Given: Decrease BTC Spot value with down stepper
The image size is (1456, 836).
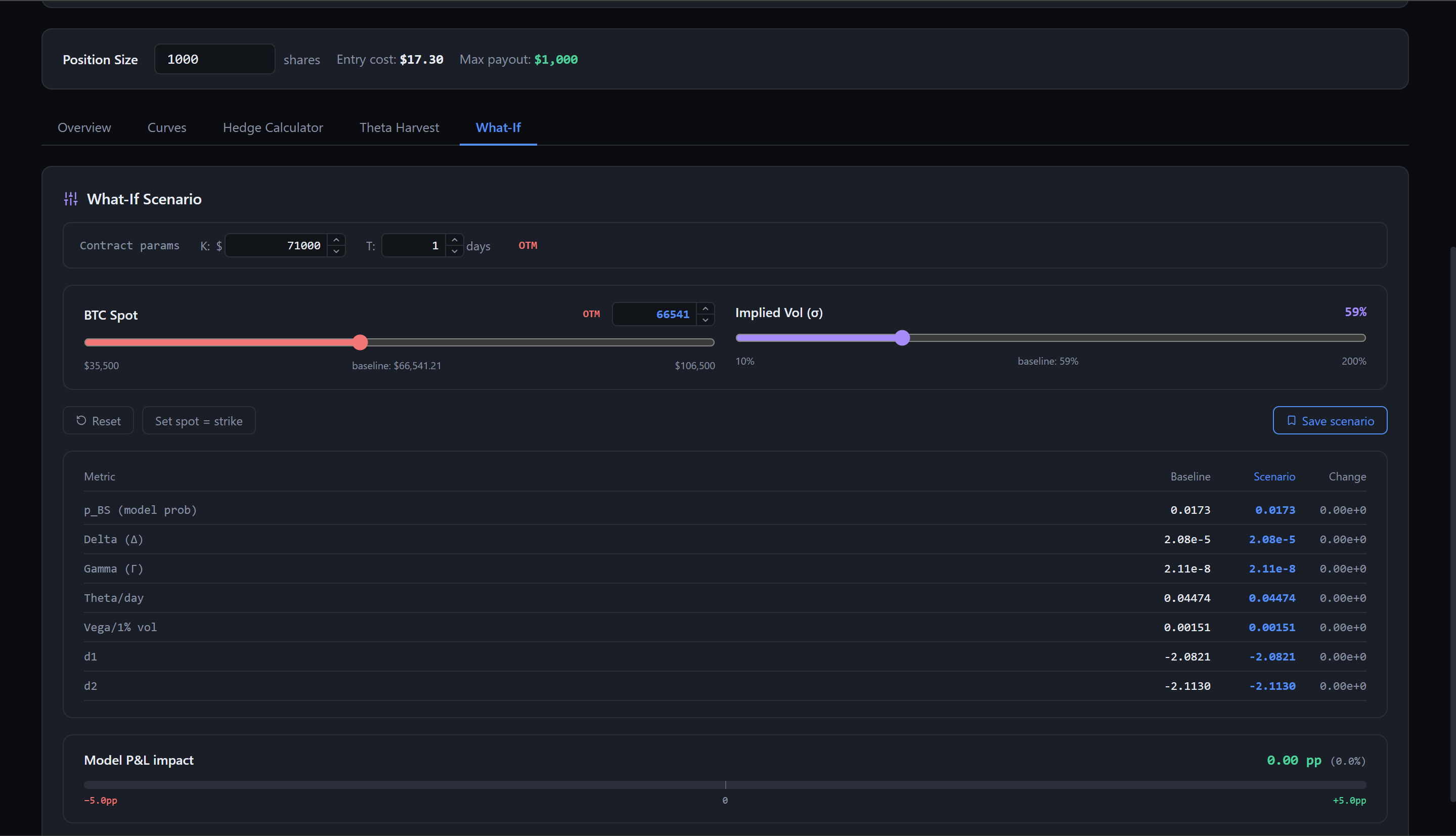Looking at the screenshot, I should click(705, 320).
